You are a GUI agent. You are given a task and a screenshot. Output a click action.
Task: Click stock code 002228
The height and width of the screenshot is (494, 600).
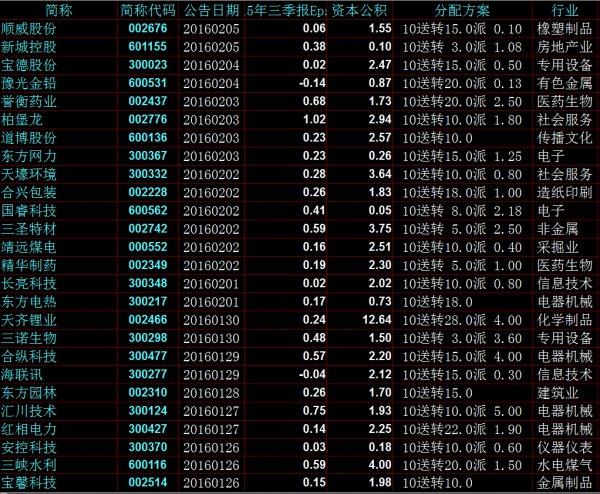coord(148,192)
